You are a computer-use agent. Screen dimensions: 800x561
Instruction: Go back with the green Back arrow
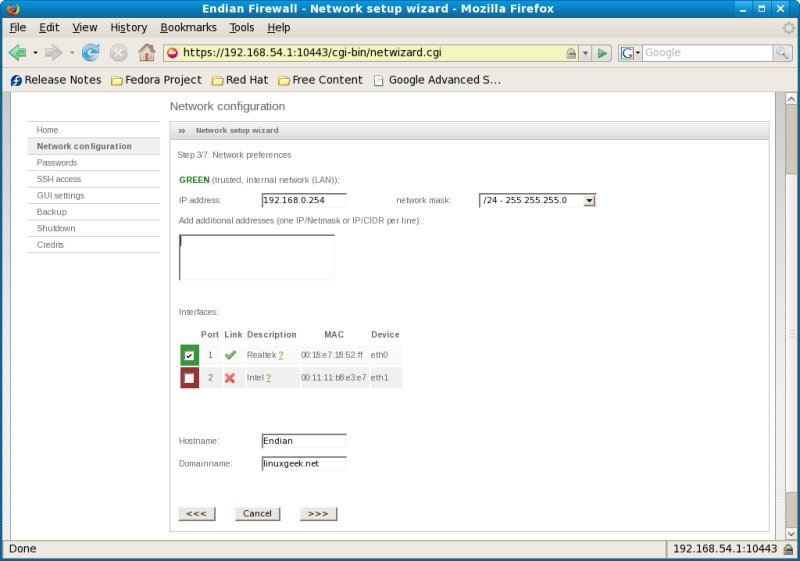17,52
